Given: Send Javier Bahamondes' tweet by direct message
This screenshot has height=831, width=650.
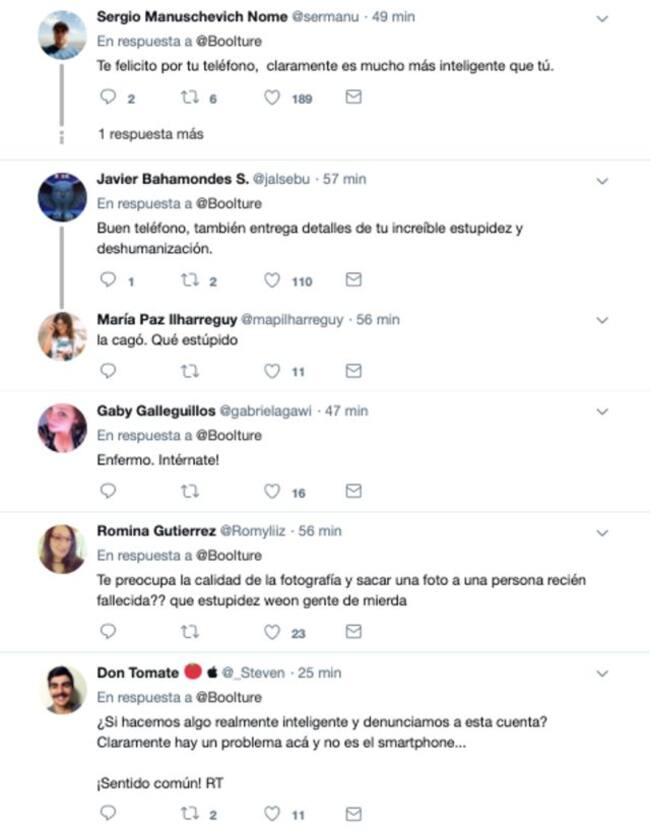Looking at the screenshot, I should [x=352, y=280].
